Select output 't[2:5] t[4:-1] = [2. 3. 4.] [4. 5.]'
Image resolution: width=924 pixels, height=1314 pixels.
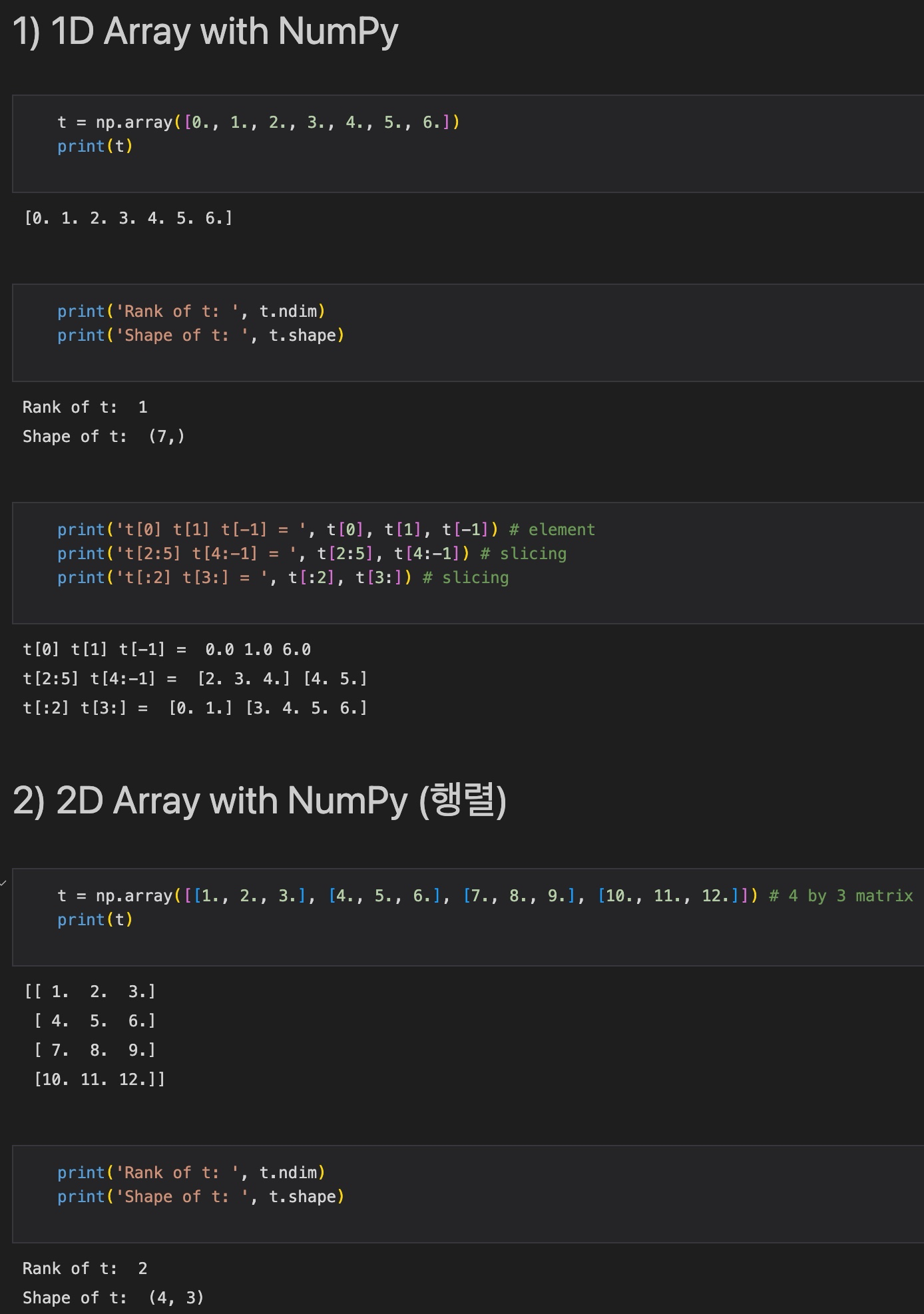click(x=195, y=679)
